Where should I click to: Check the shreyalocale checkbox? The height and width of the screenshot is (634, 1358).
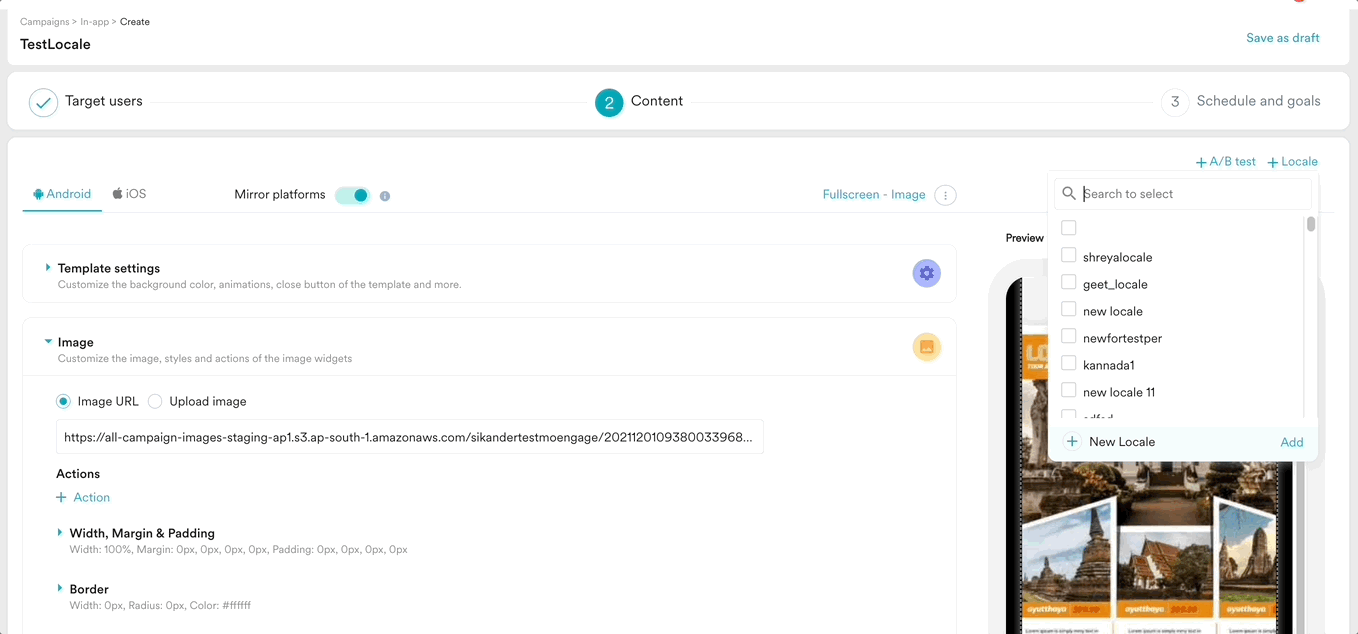pos(1068,254)
